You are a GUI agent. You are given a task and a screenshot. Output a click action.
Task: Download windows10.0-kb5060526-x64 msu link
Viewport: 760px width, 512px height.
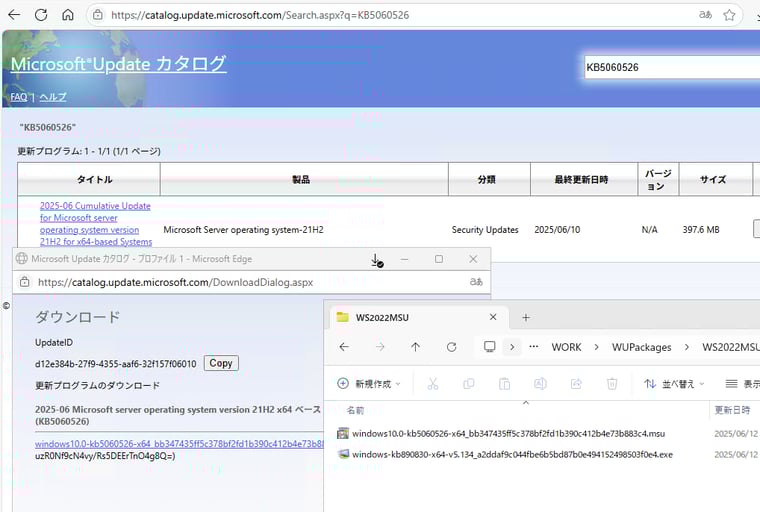pos(179,444)
